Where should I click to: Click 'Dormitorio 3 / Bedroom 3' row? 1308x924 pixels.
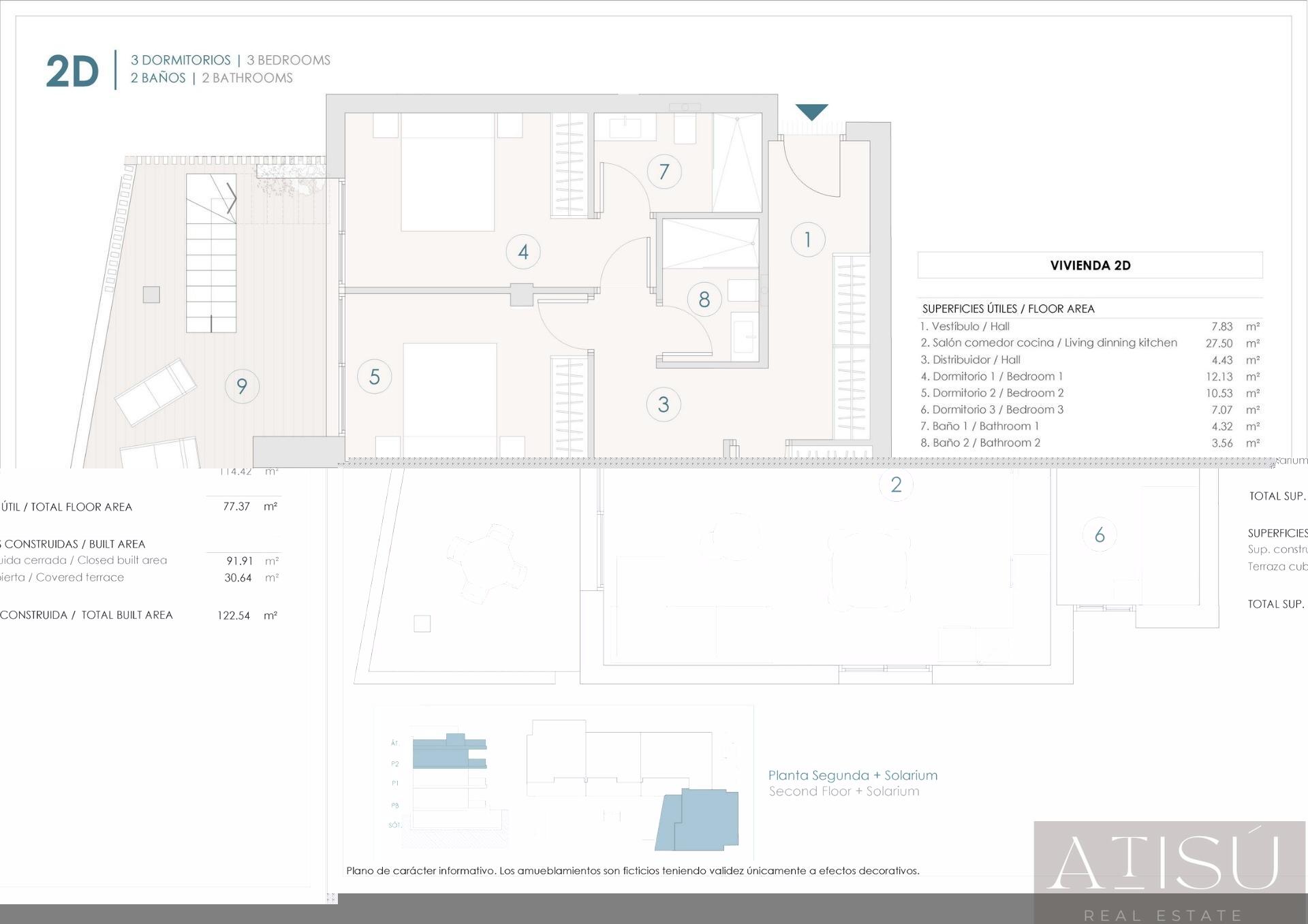[x=992, y=409]
